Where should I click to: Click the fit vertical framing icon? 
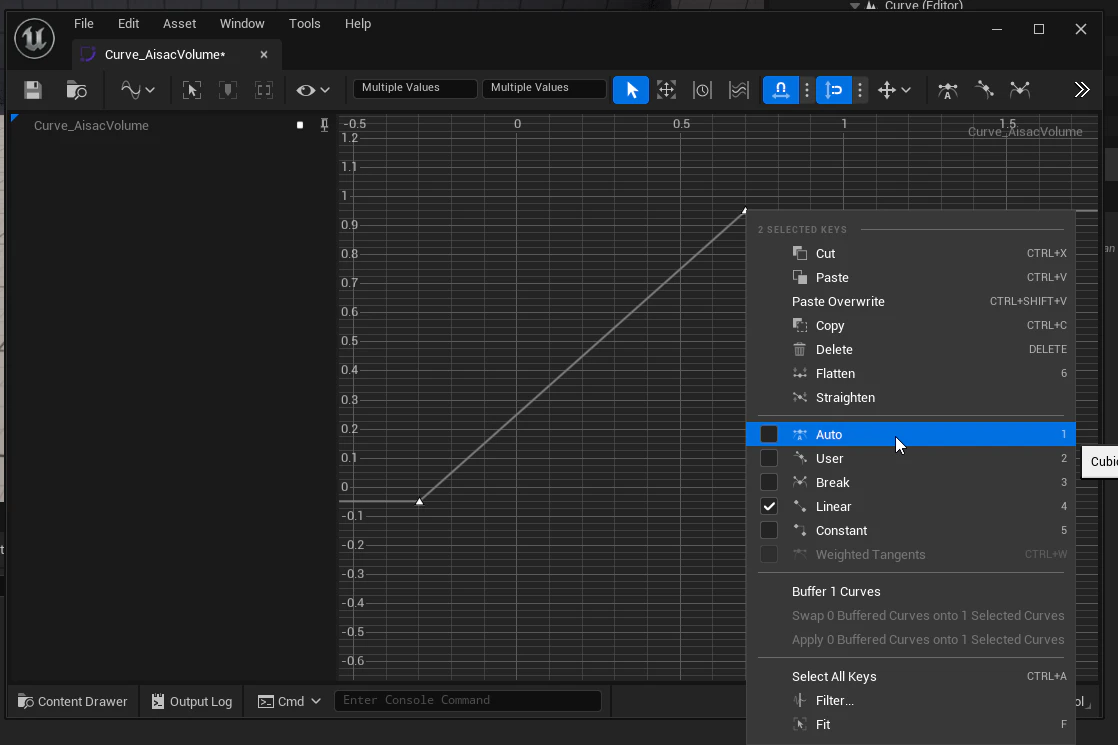tap(227, 90)
